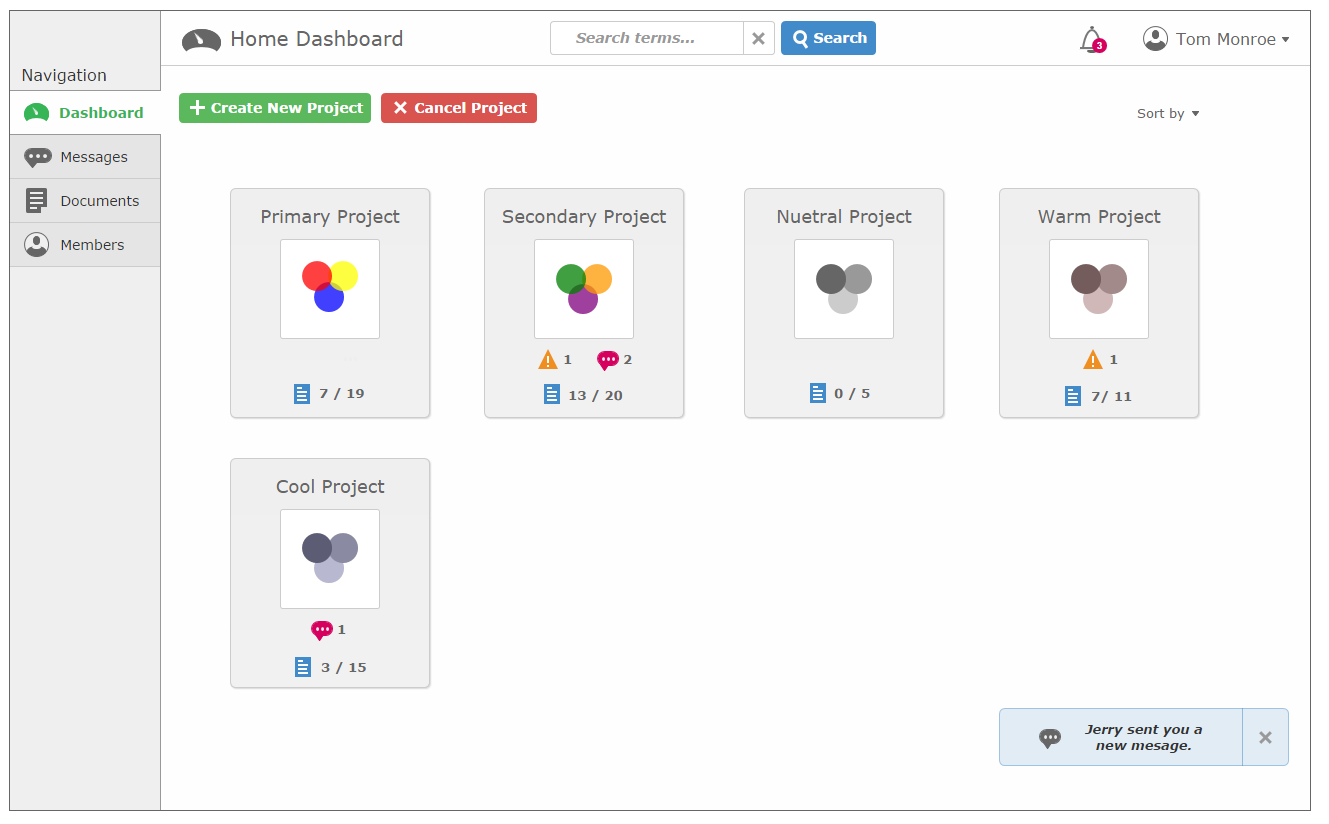This screenshot has width=1329, height=824.
Task: Open the Sort by dropdown
Action: 1168,114
